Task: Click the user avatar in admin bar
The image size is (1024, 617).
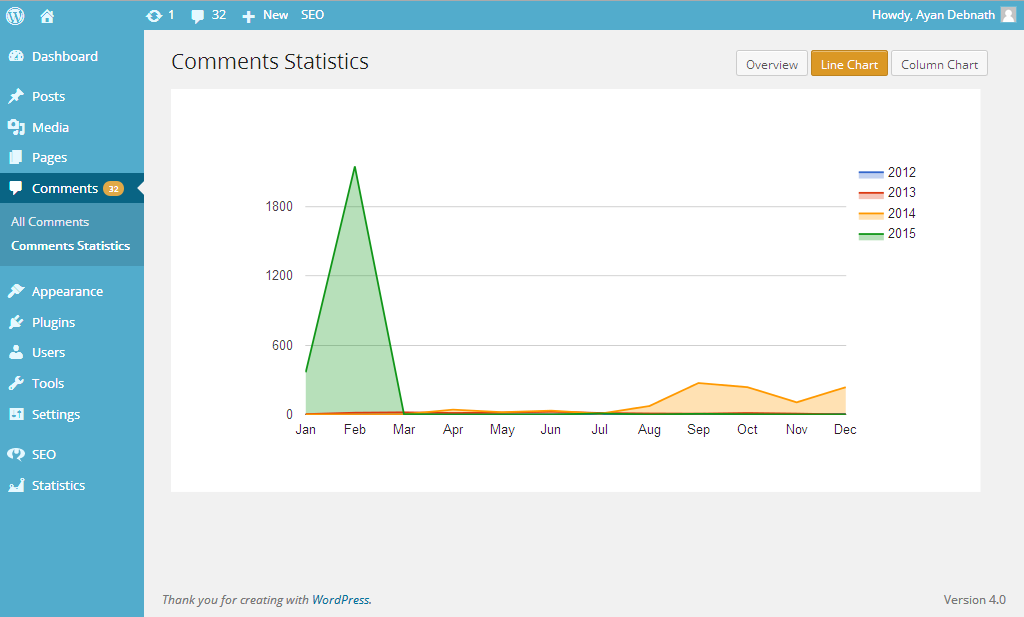Action: [1008, 15]
